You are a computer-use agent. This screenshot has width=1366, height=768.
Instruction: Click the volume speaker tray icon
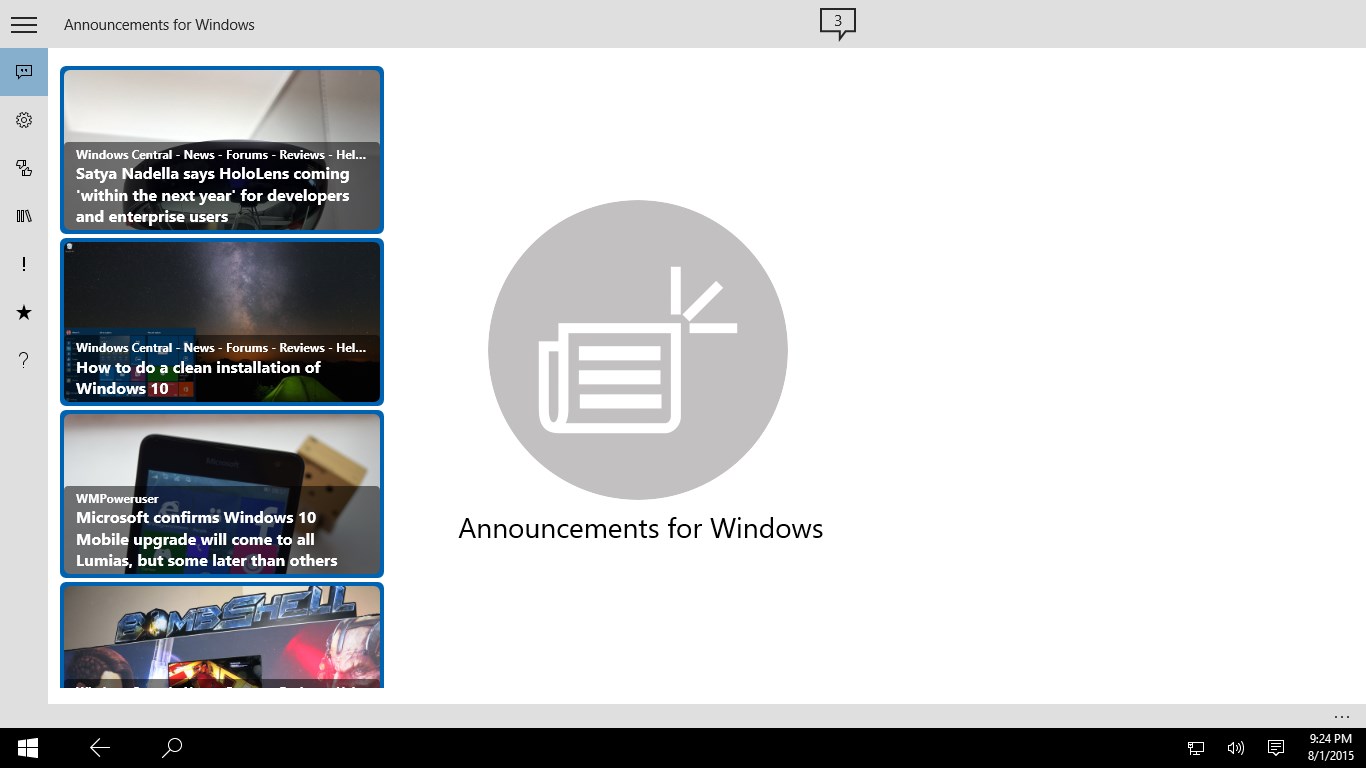click(x=1236, y=748)
